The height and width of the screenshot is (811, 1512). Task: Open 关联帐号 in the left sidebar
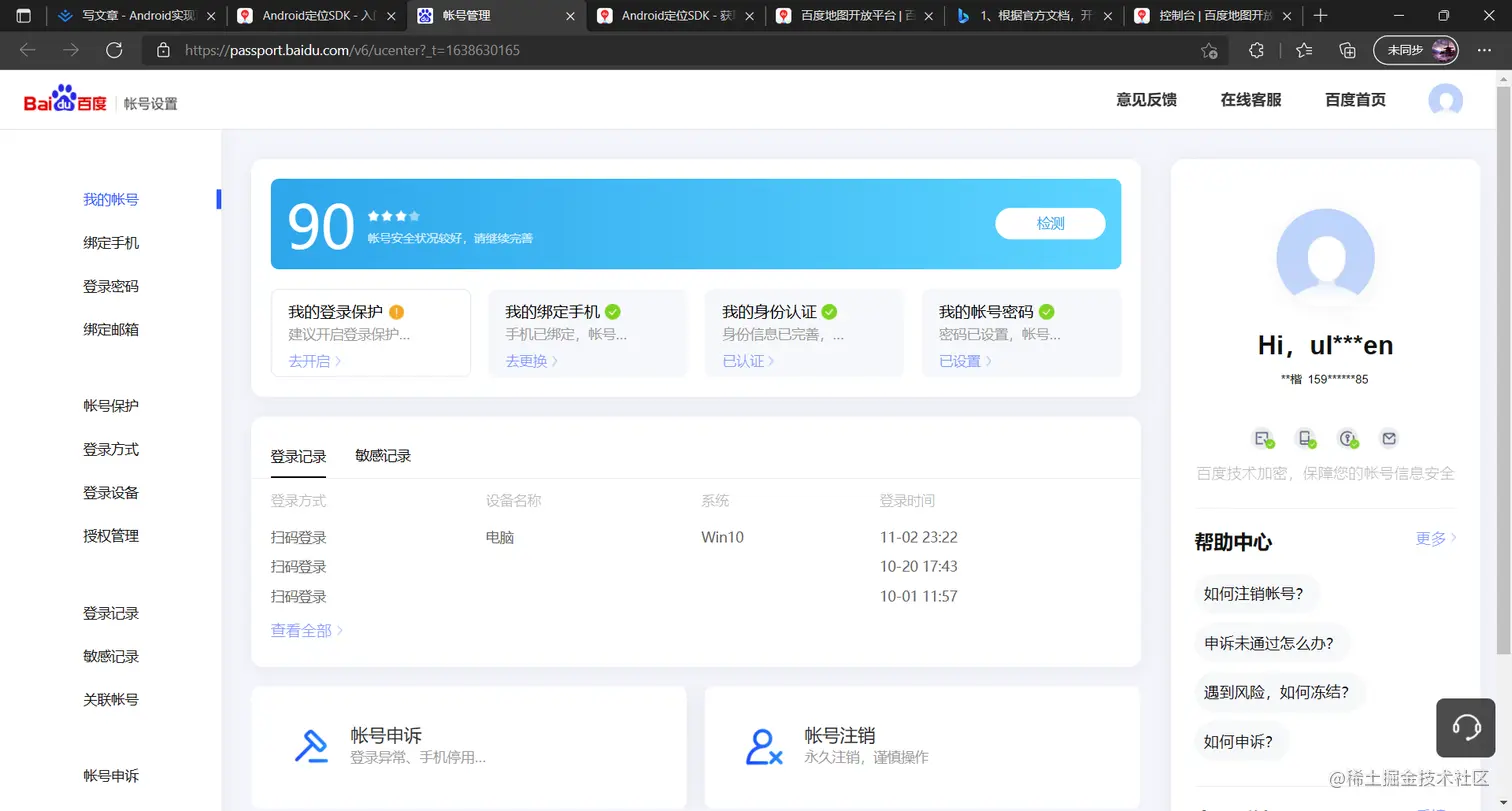point(111,700)
